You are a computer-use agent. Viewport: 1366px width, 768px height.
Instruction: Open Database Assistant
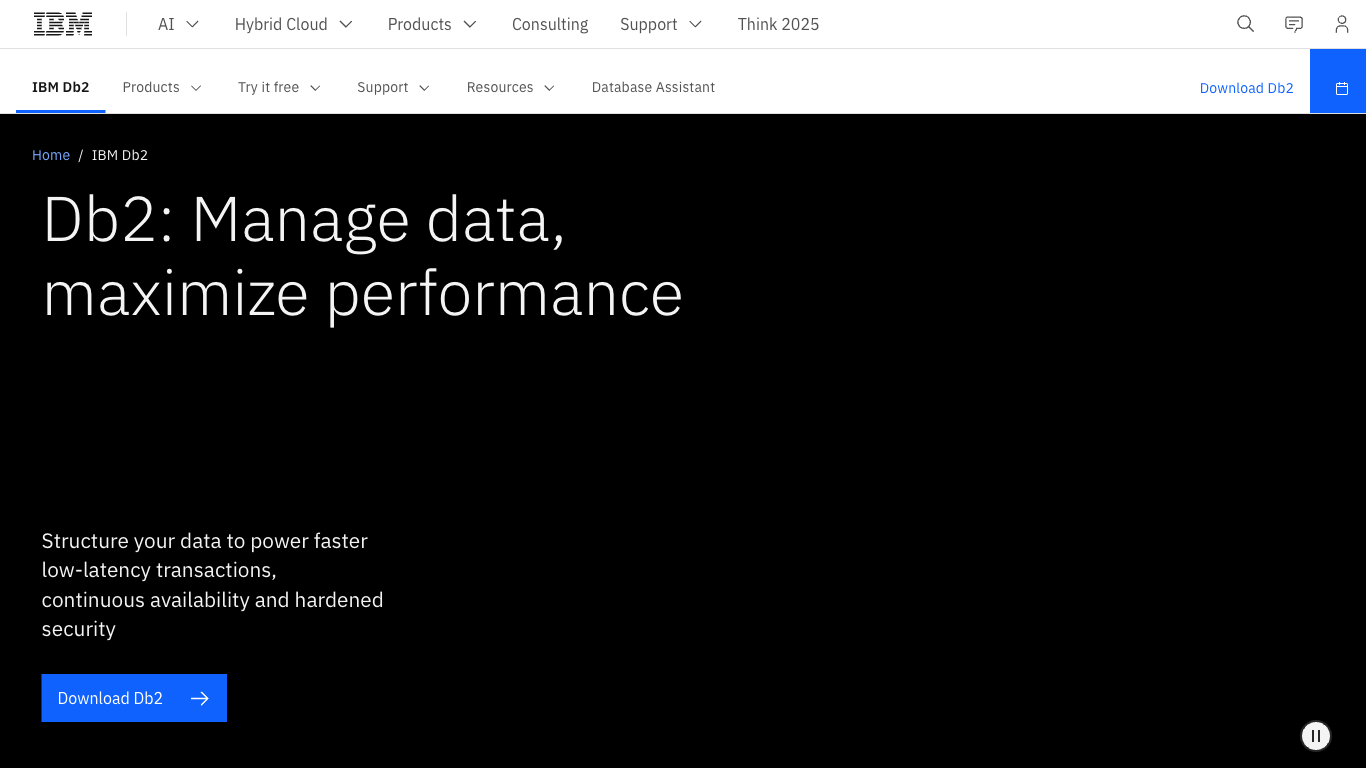tap(653, 88)
